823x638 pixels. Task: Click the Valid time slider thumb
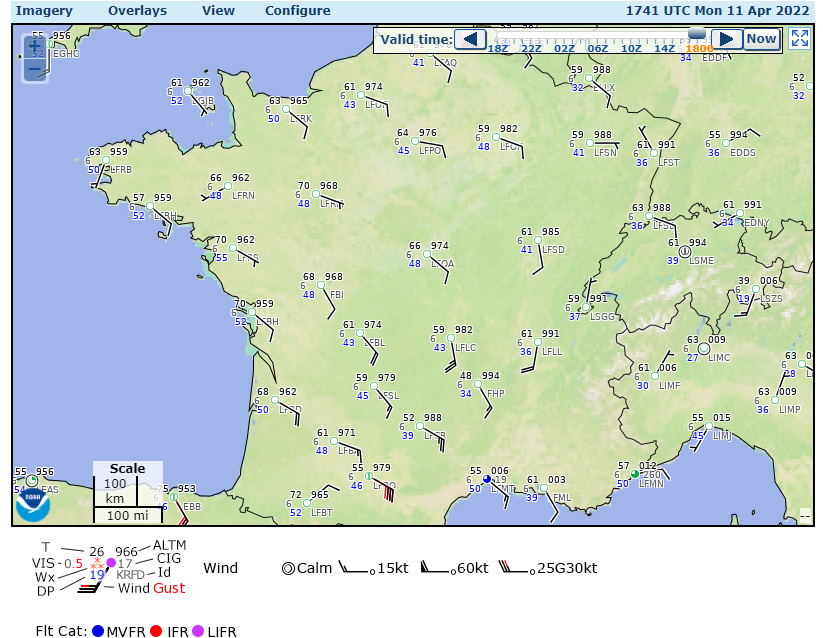pos(695,32)
